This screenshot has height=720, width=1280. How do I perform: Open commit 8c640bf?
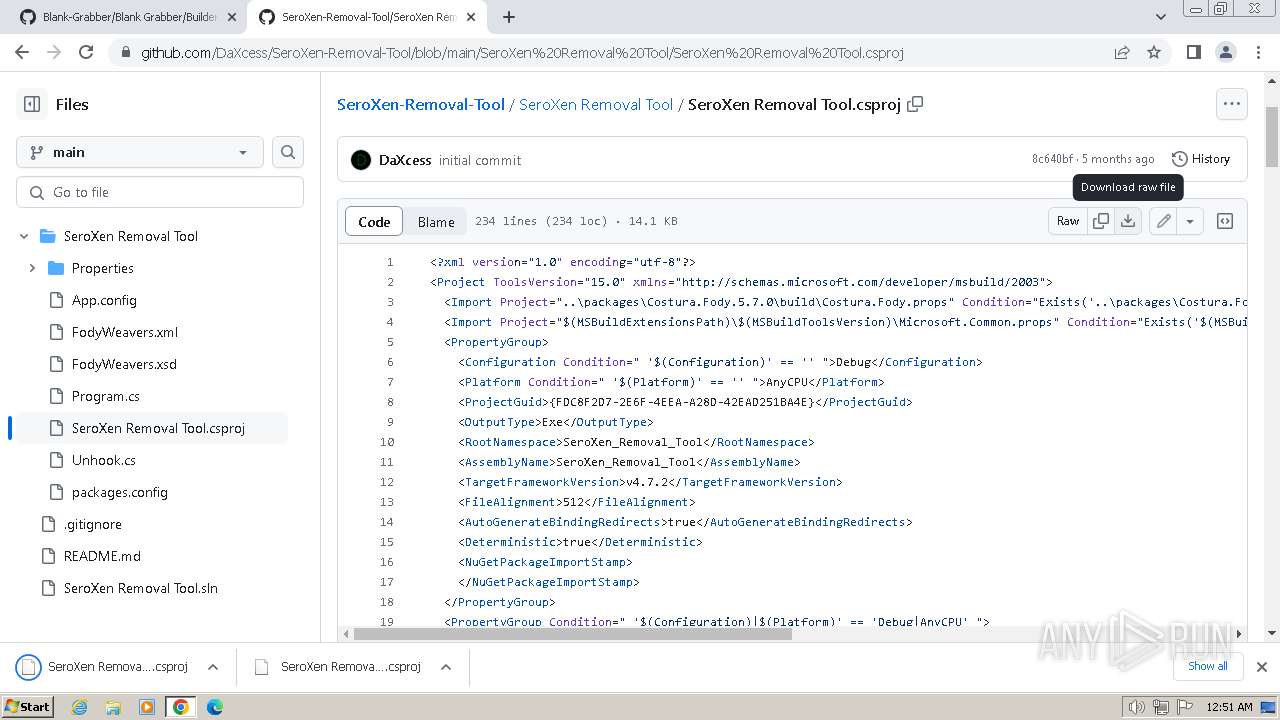click(x=1052, y=159)
